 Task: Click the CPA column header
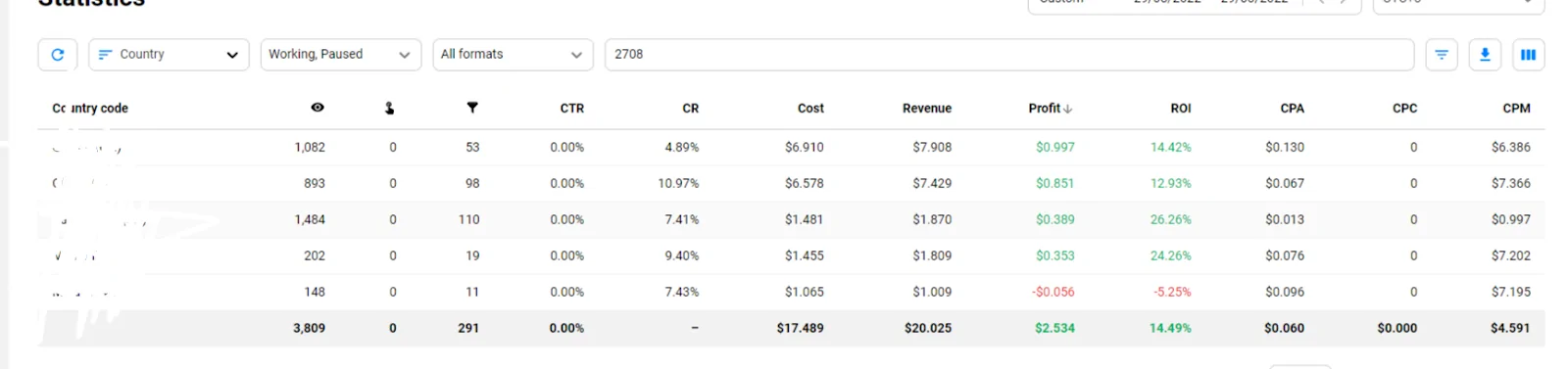[x=1292, y=109]
